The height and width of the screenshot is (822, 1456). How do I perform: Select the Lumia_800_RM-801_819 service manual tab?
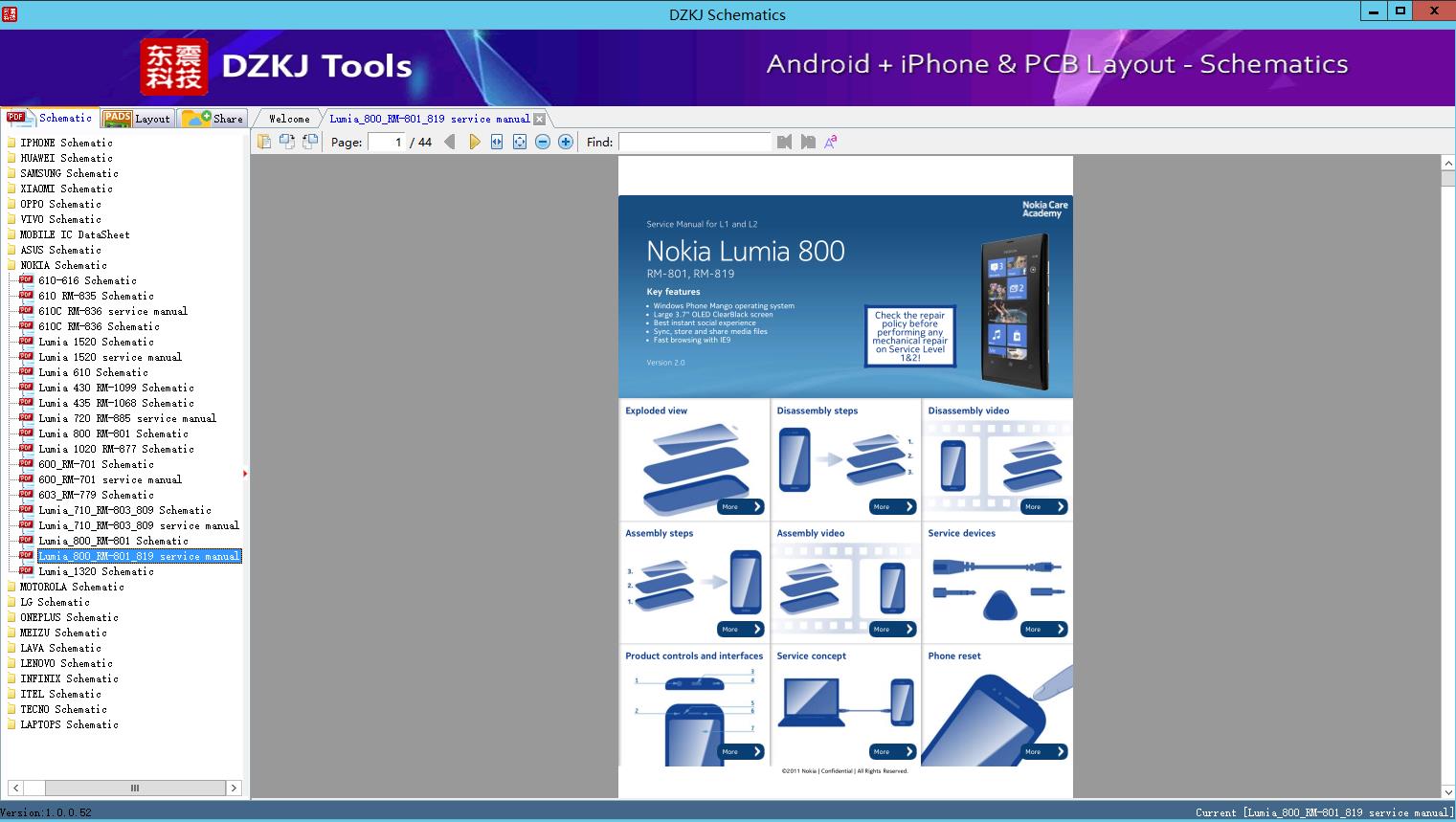429,119
